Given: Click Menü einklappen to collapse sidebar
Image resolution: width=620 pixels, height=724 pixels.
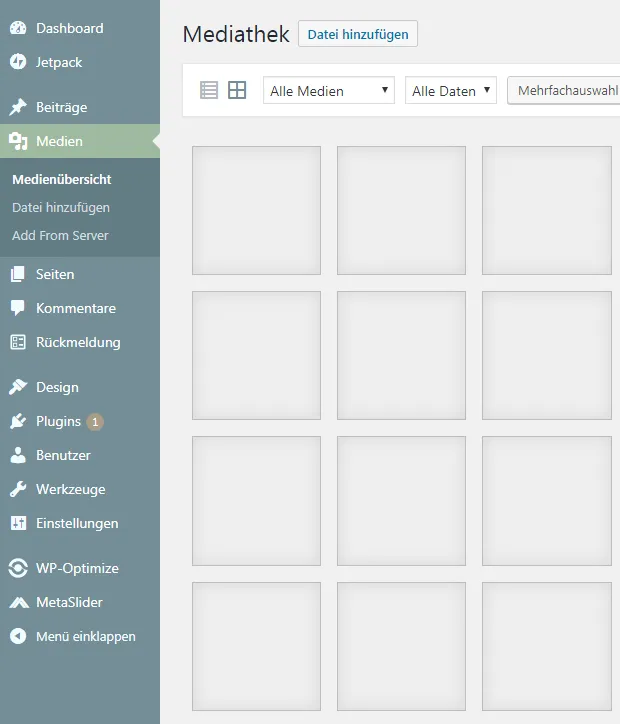Looking at the screenshot, I should [80, 636].
